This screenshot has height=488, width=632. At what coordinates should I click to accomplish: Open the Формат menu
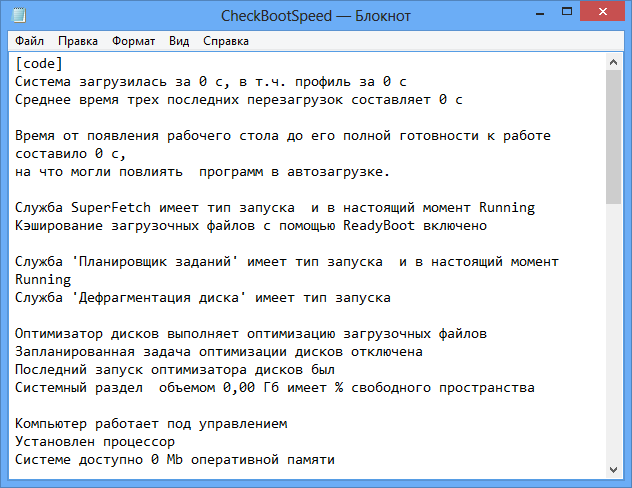[133, 41]
